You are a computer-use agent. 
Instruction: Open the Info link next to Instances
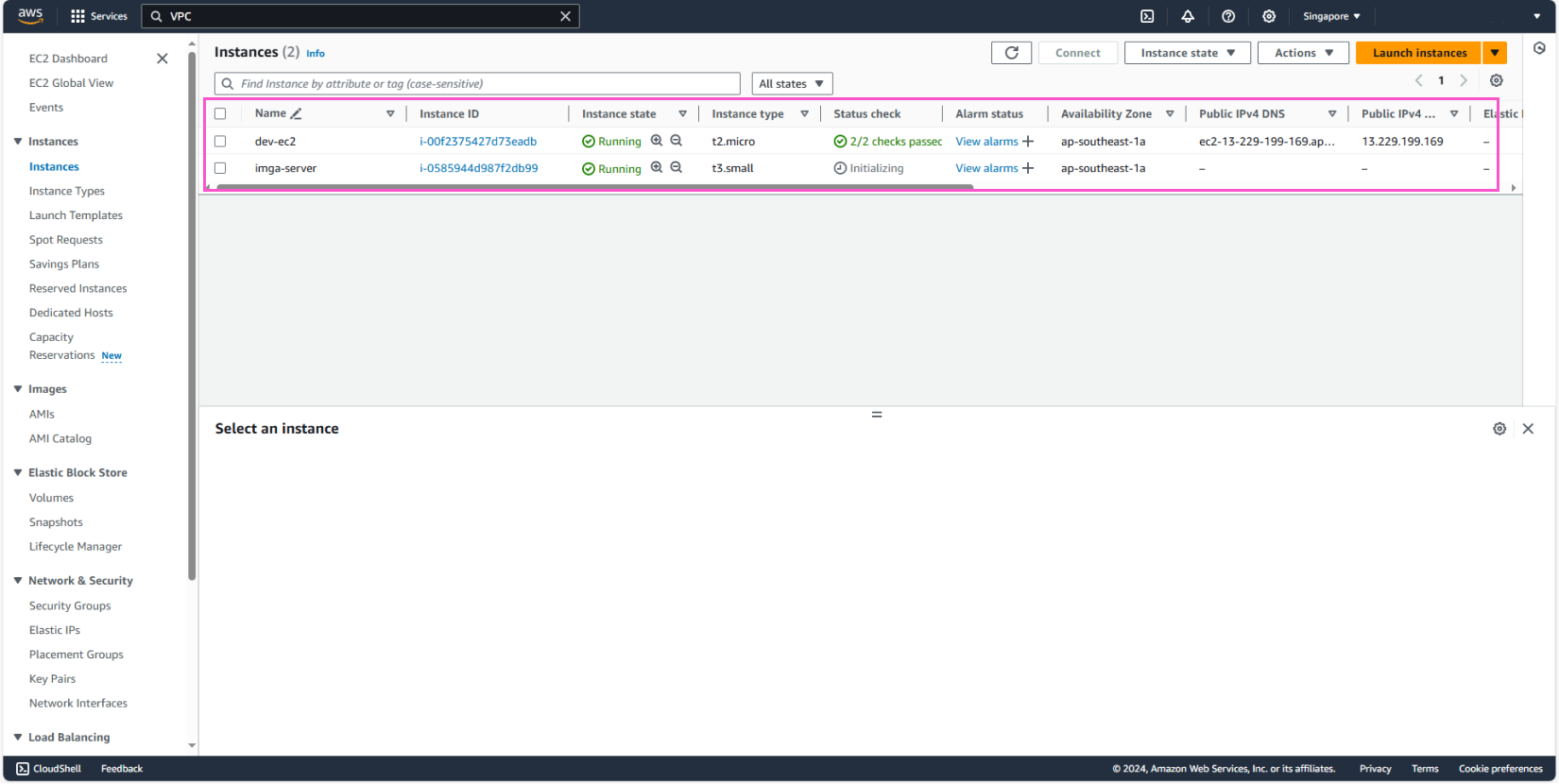316,54
